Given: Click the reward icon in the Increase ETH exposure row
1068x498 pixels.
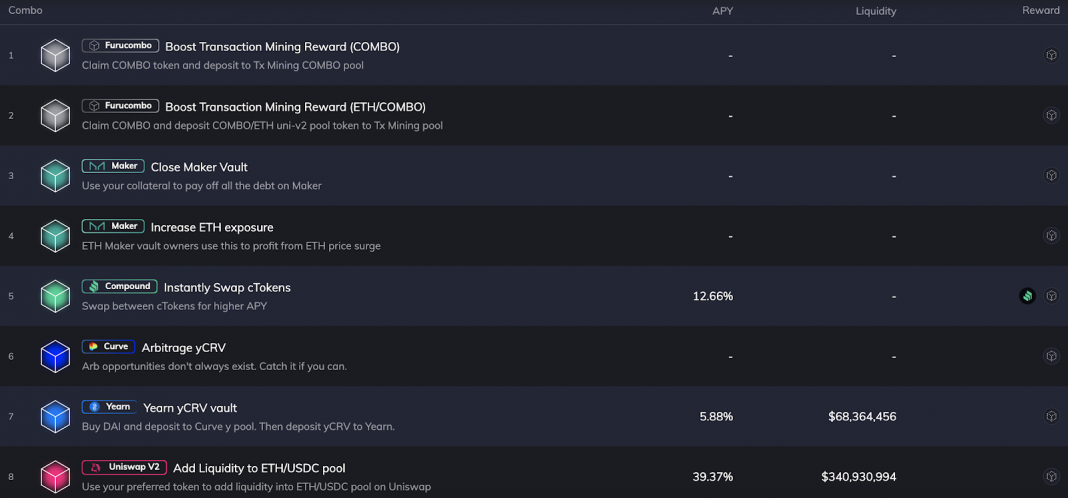Looking at the screenshot, I should (x=1051, y=236).
